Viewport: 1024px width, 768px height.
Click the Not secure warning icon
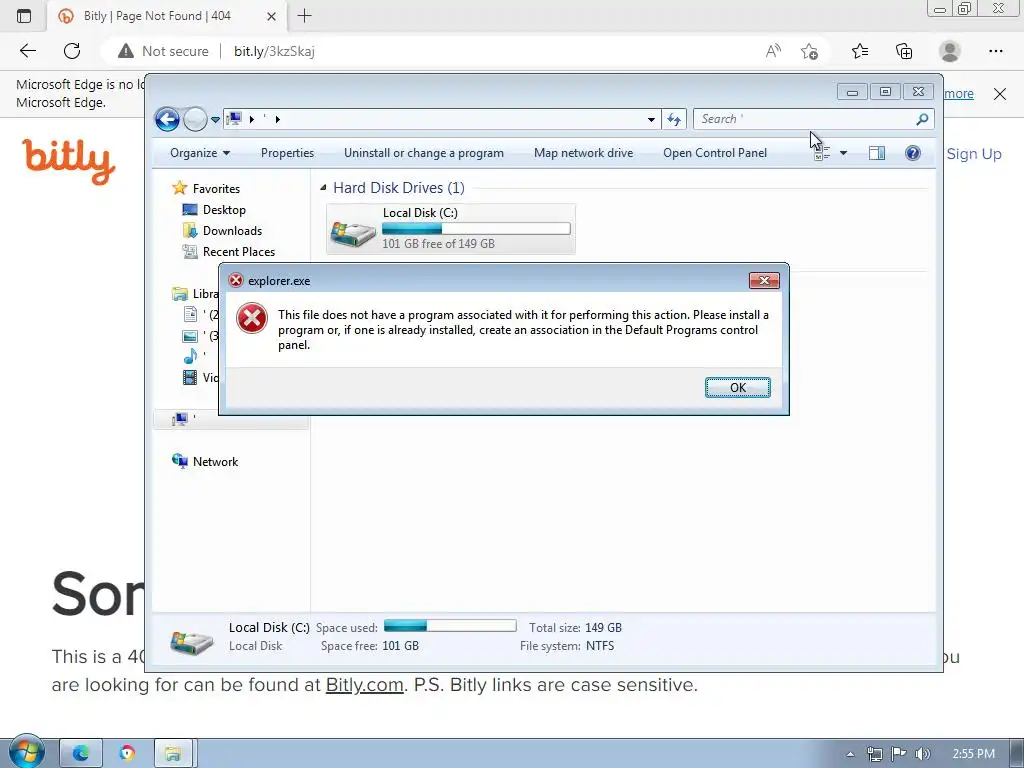click(125, 51)
